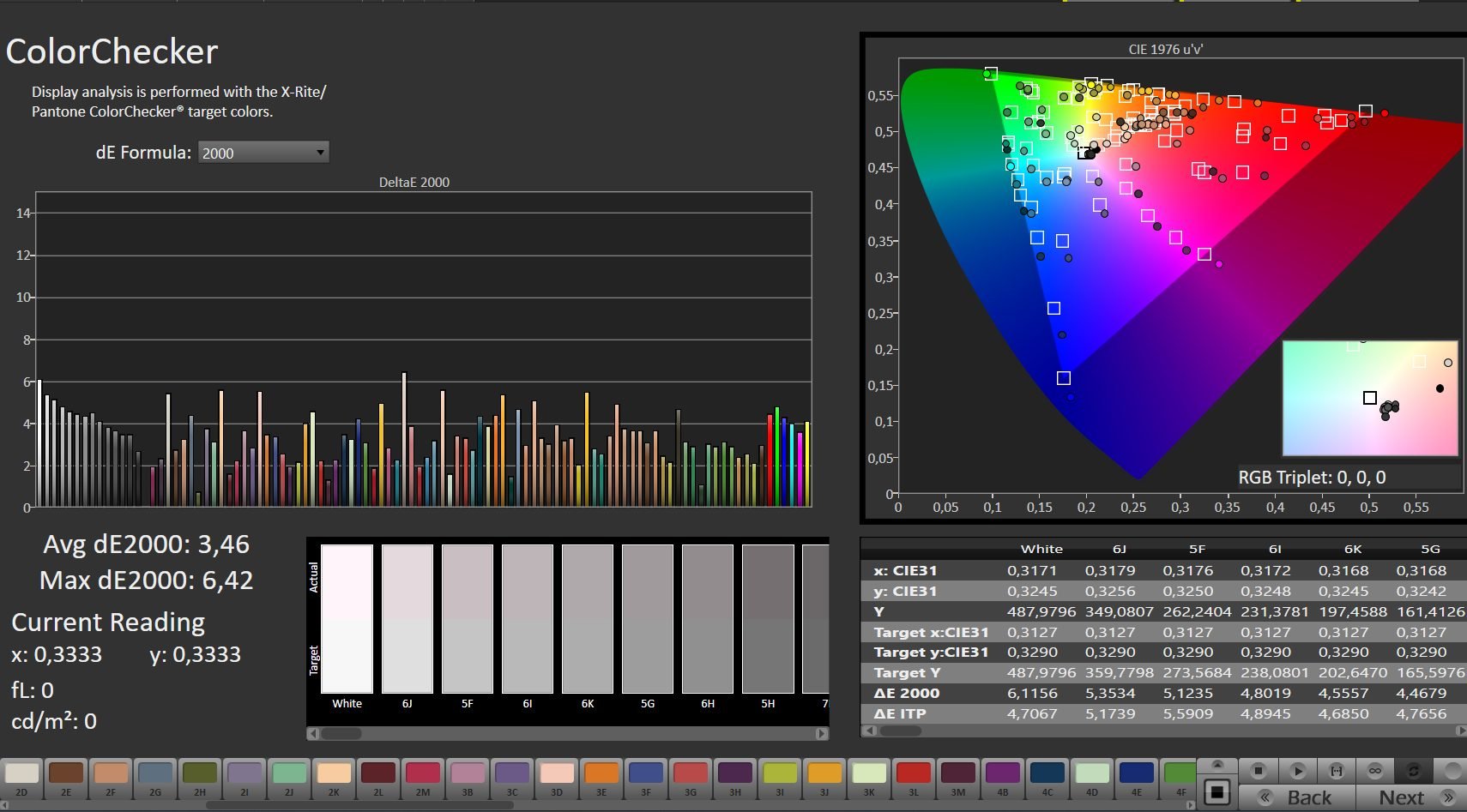Click the black square pattern icon
Viewport: 1467px width, 812px height.
click(1216, 792)
